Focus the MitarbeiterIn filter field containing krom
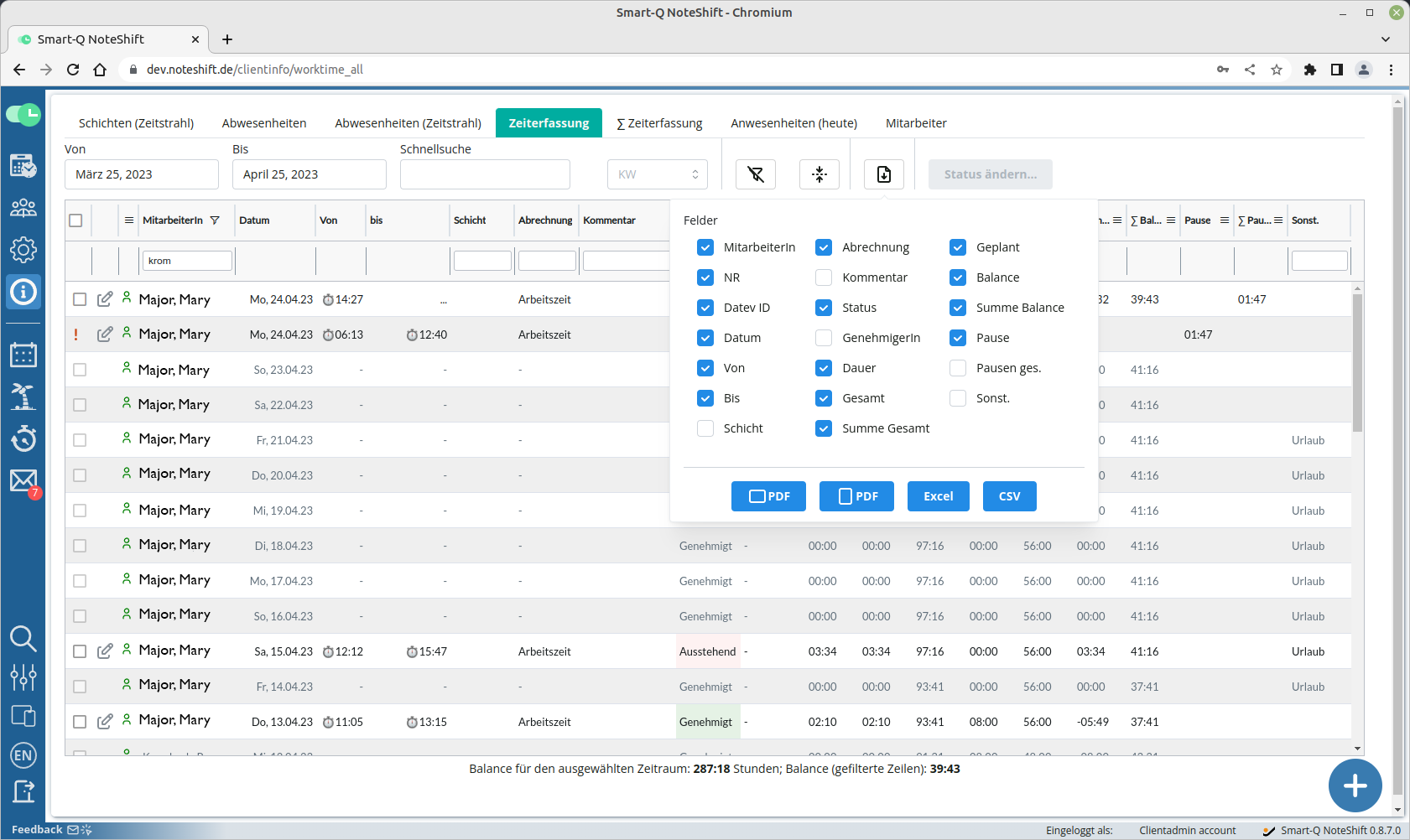The width and height of the screenshot is (1410, 840). [187, 261]
